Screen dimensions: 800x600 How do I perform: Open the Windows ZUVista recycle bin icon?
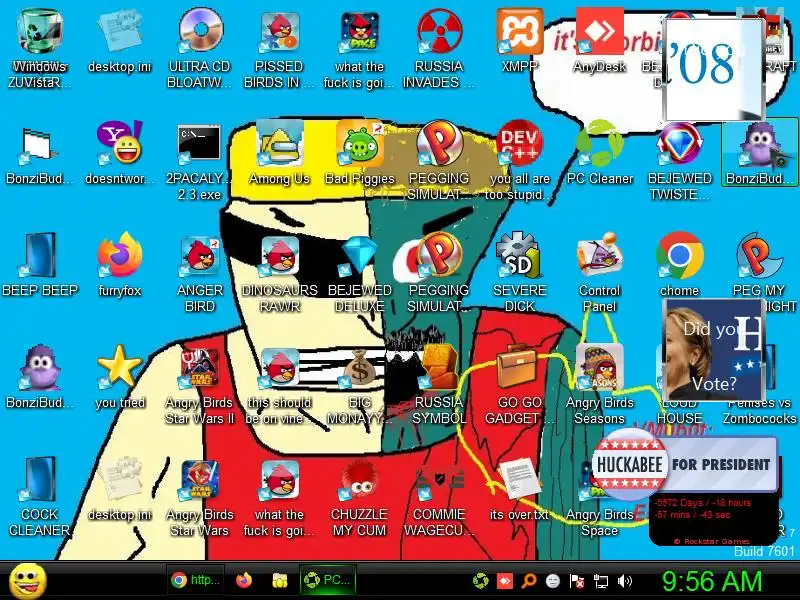coord(39,32)
